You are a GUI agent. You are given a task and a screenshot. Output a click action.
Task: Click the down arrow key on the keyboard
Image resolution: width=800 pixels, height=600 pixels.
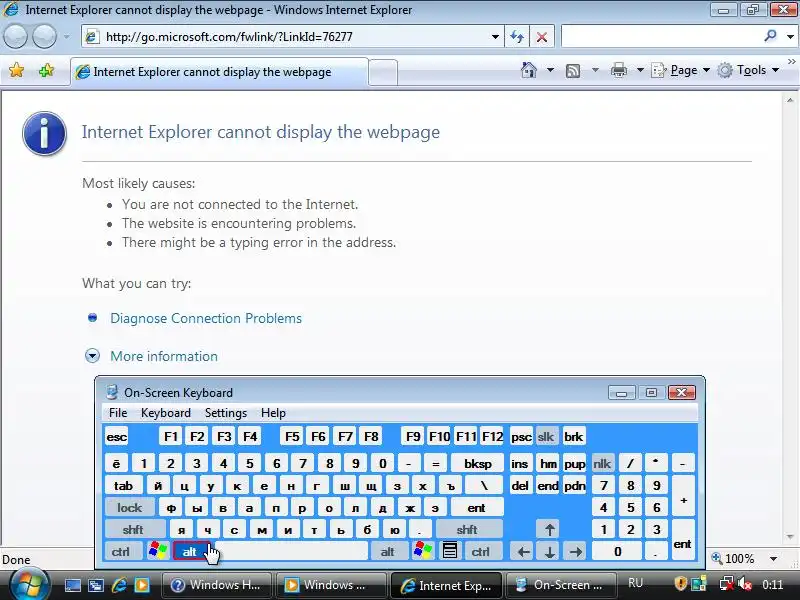tap(549, 552)
